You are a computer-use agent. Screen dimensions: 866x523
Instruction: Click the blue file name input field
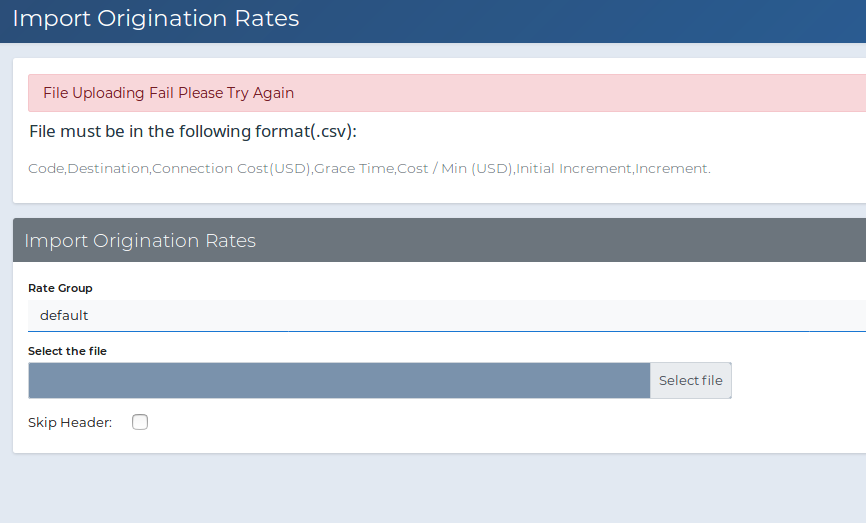[339, 381]
